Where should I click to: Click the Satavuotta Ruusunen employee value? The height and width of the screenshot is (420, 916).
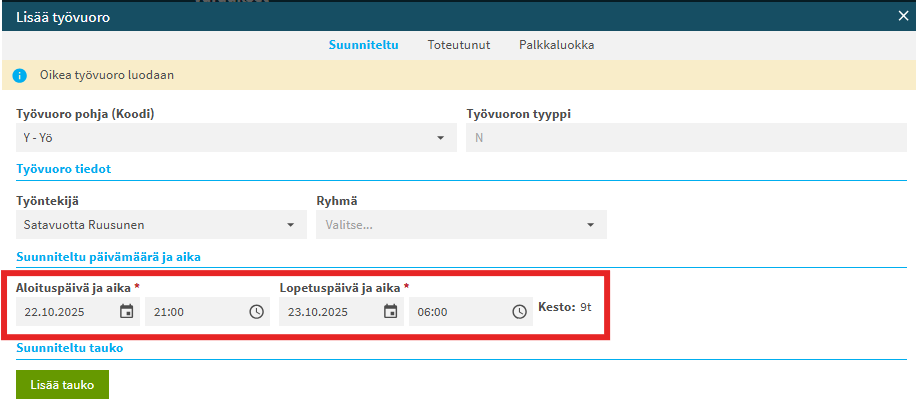point(84,225)
